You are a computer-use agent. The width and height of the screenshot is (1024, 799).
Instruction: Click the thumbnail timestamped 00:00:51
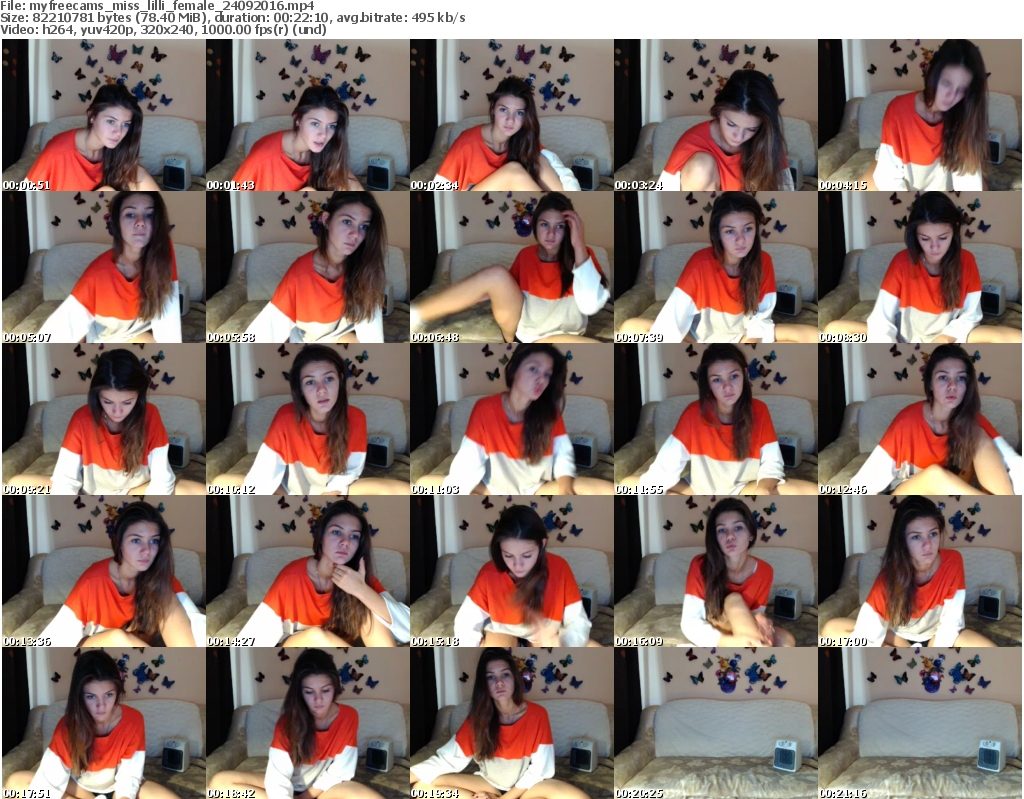[x=103, y=116]
